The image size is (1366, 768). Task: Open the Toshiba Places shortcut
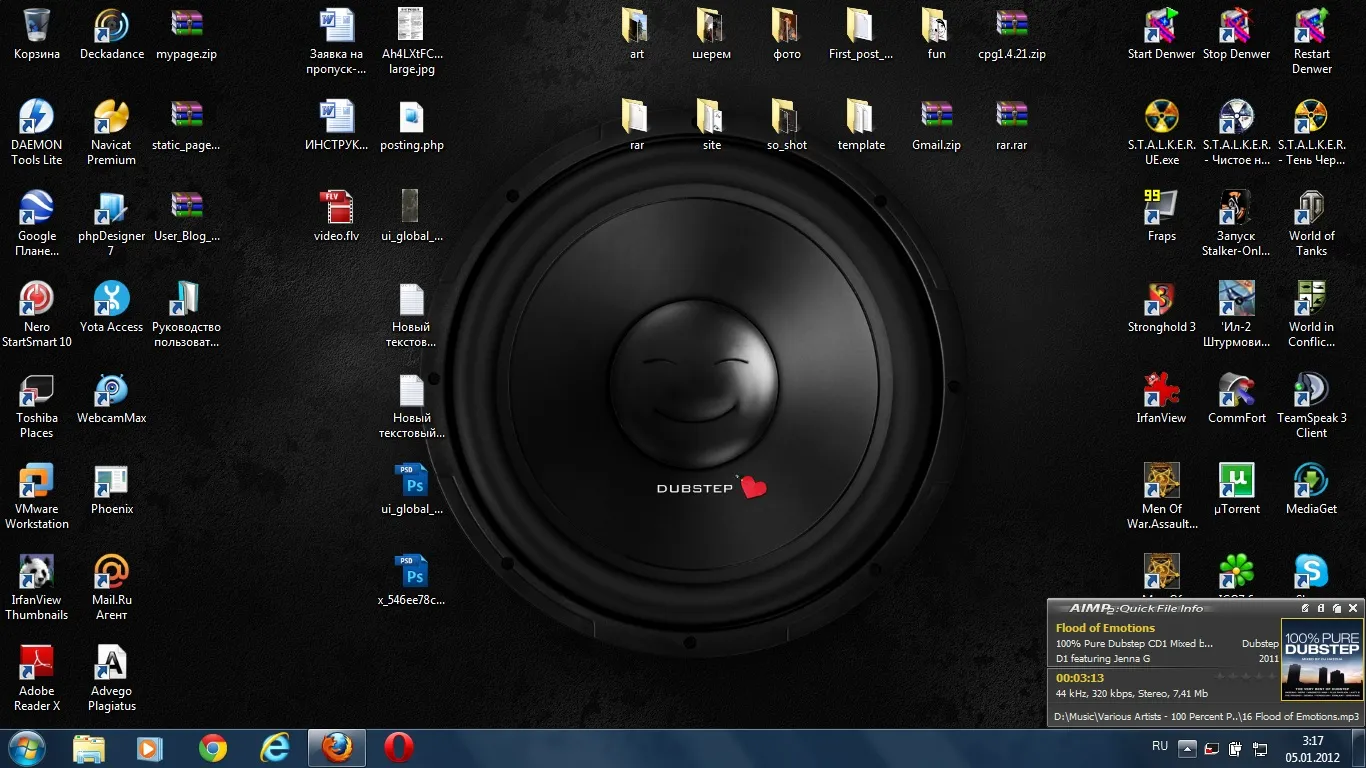click(37, 405)
